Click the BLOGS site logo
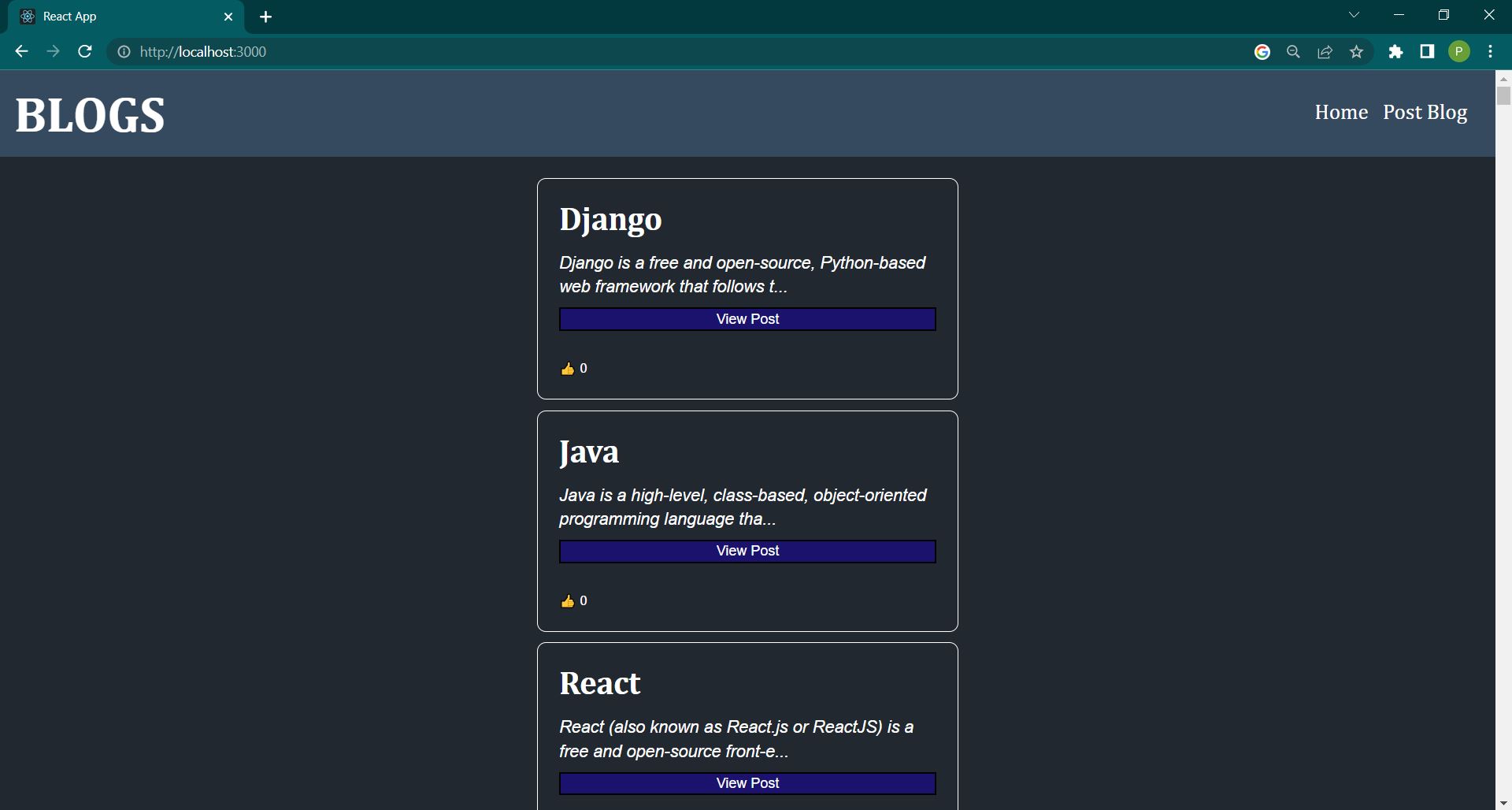 (x=90, y=114)
